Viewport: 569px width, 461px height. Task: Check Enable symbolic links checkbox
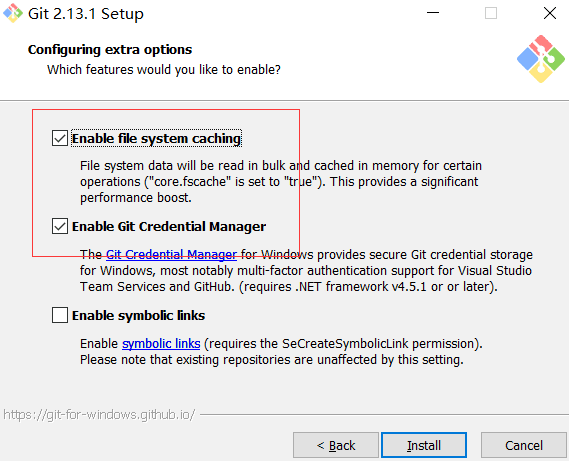tap(60, 315)
